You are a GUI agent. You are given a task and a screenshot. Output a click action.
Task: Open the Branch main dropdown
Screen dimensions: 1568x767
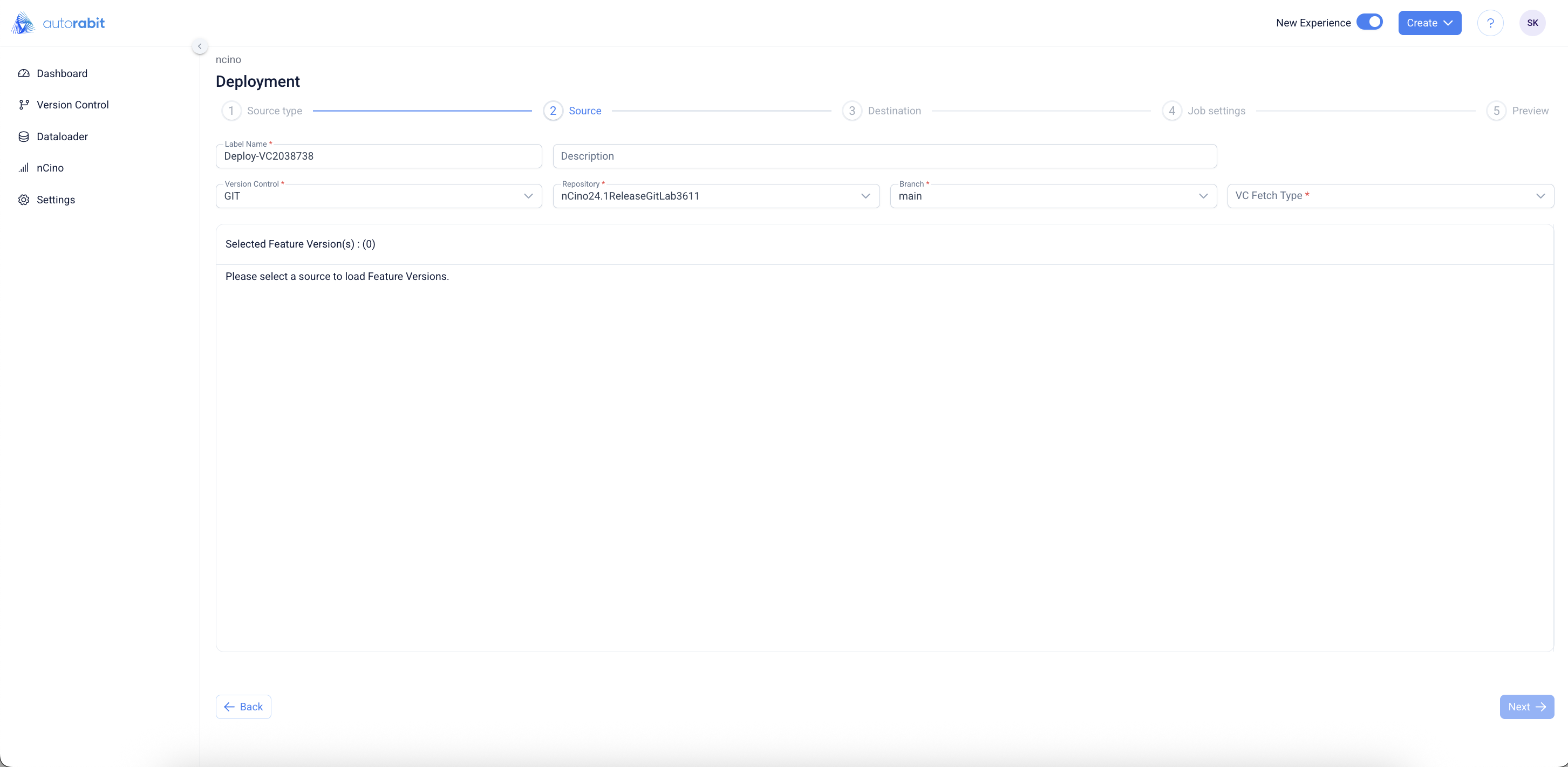(x=1053, y=196)
